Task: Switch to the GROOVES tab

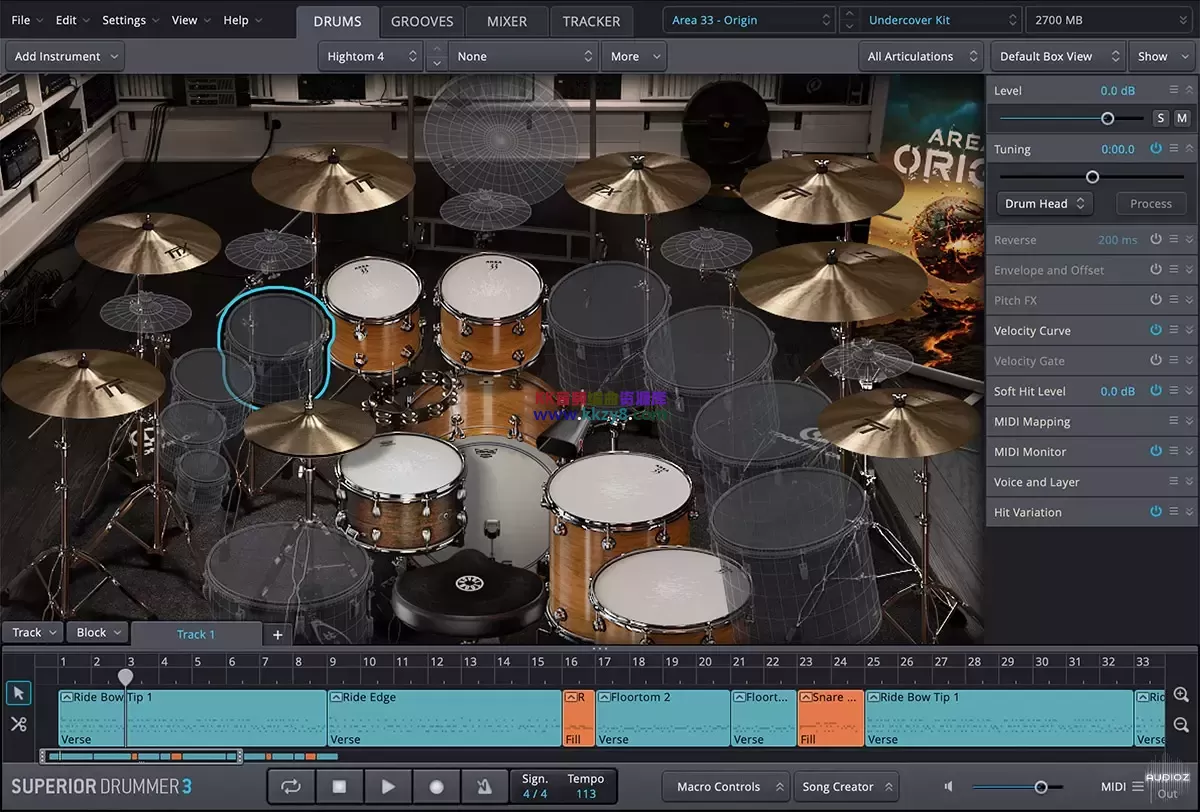Action: click(422, 21)
